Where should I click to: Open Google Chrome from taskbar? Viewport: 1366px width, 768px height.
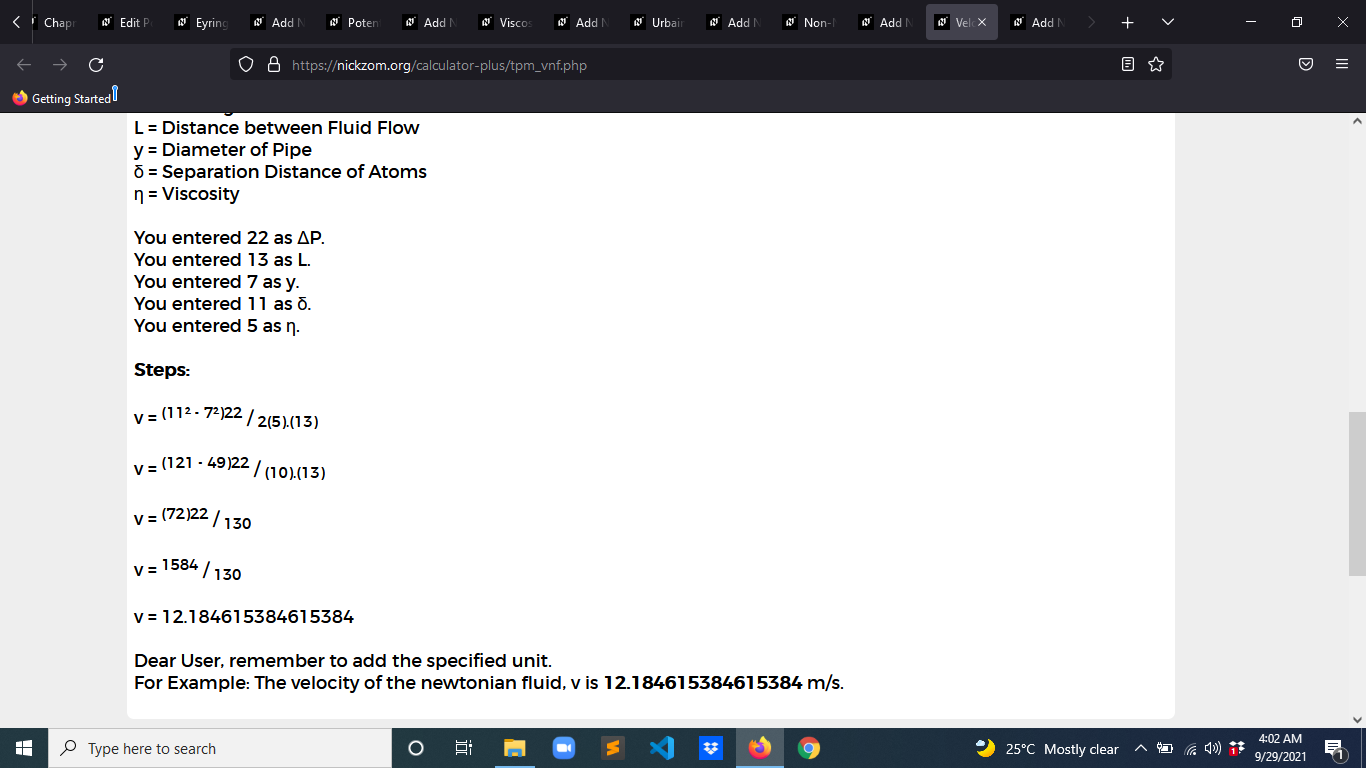[809, 748]
